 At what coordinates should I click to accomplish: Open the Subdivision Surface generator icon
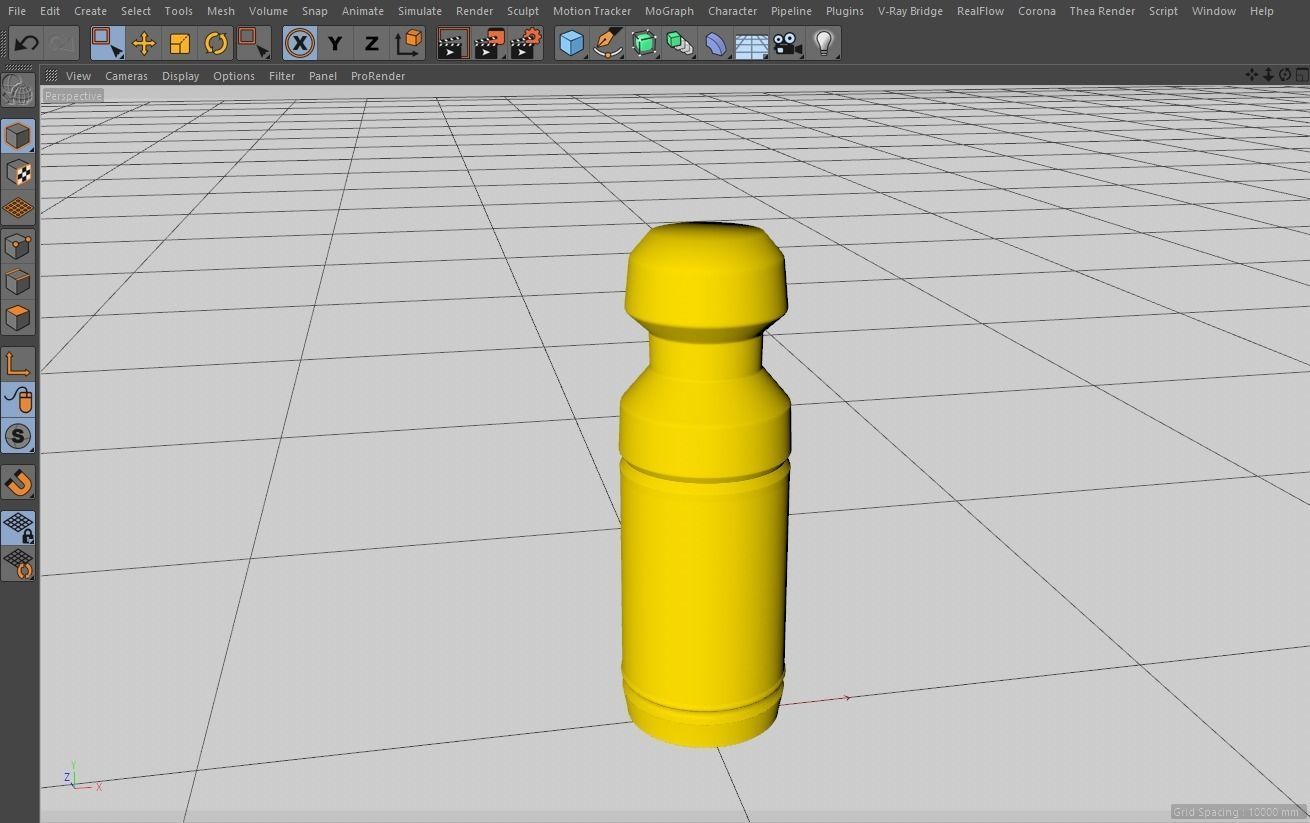pos(644,43)
